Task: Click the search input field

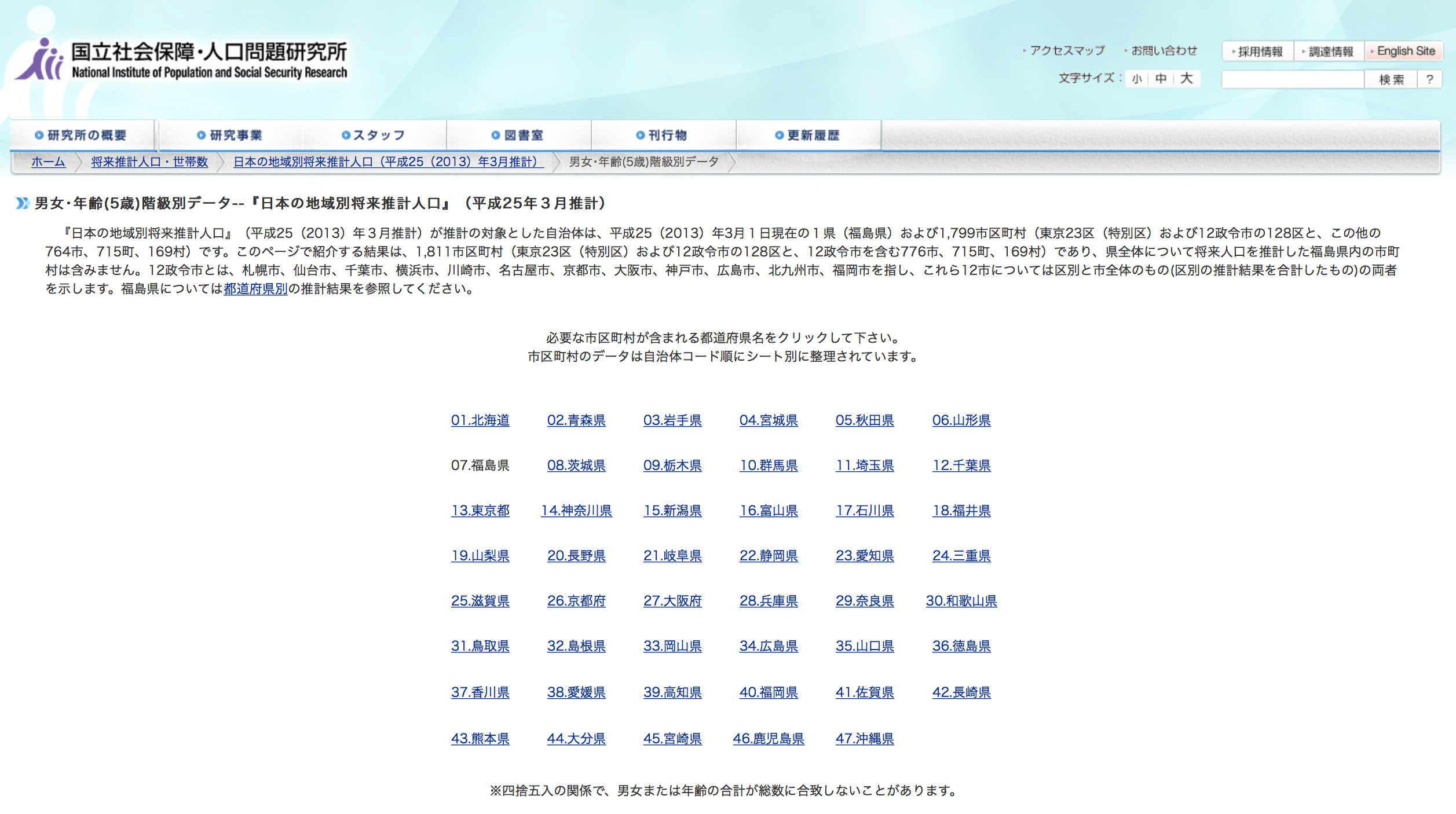Action: pyautogui.click(x=1292, y=79)
